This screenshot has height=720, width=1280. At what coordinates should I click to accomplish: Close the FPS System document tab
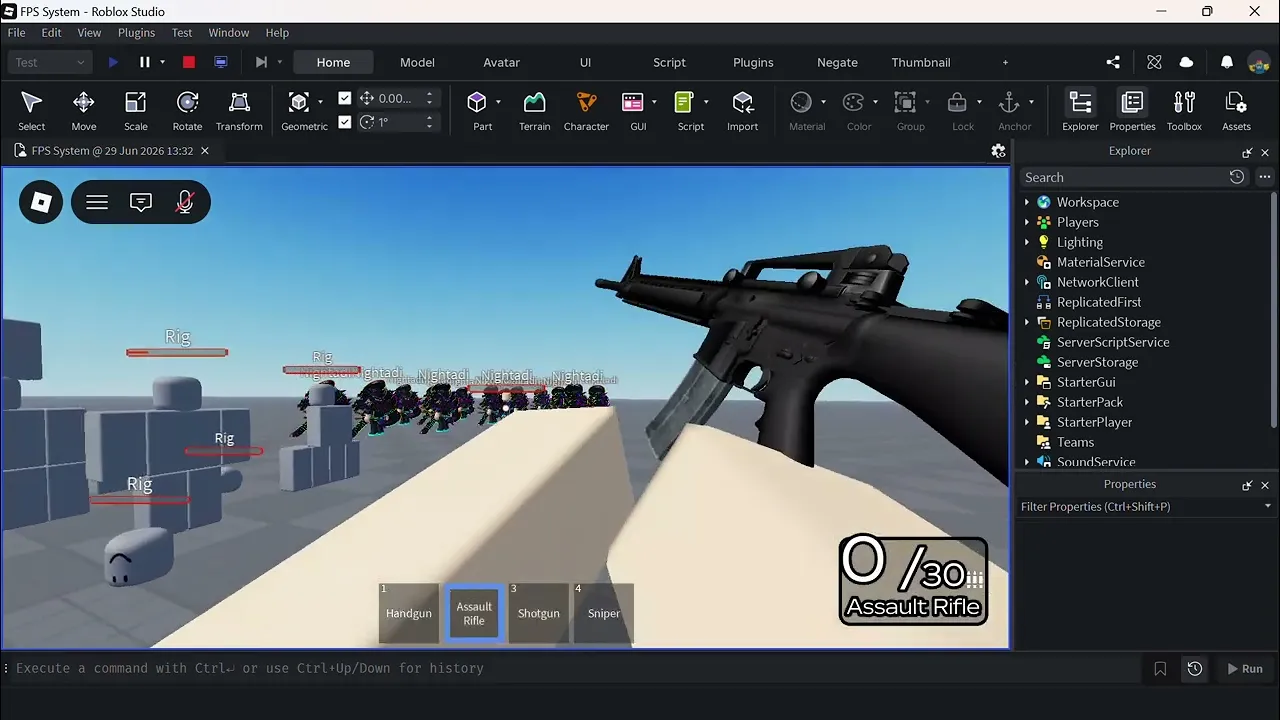[205, 151]
